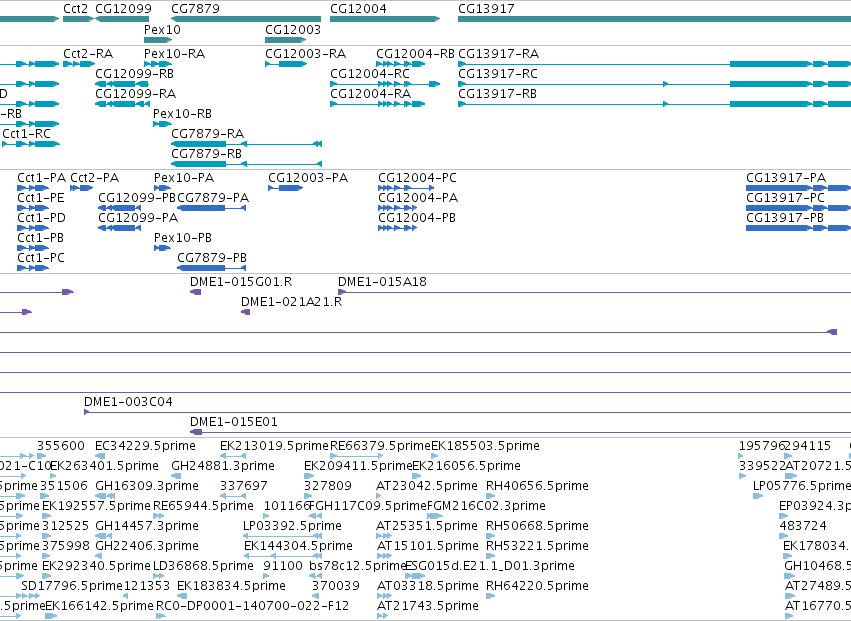This screenshot has width=851, height=621.
Task: Click the Cct2 gene label
Action: 75,9
